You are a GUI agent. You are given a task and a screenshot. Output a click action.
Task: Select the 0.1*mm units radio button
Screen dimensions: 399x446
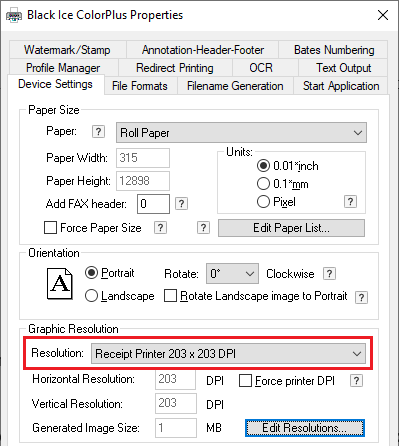click(263, 184)
